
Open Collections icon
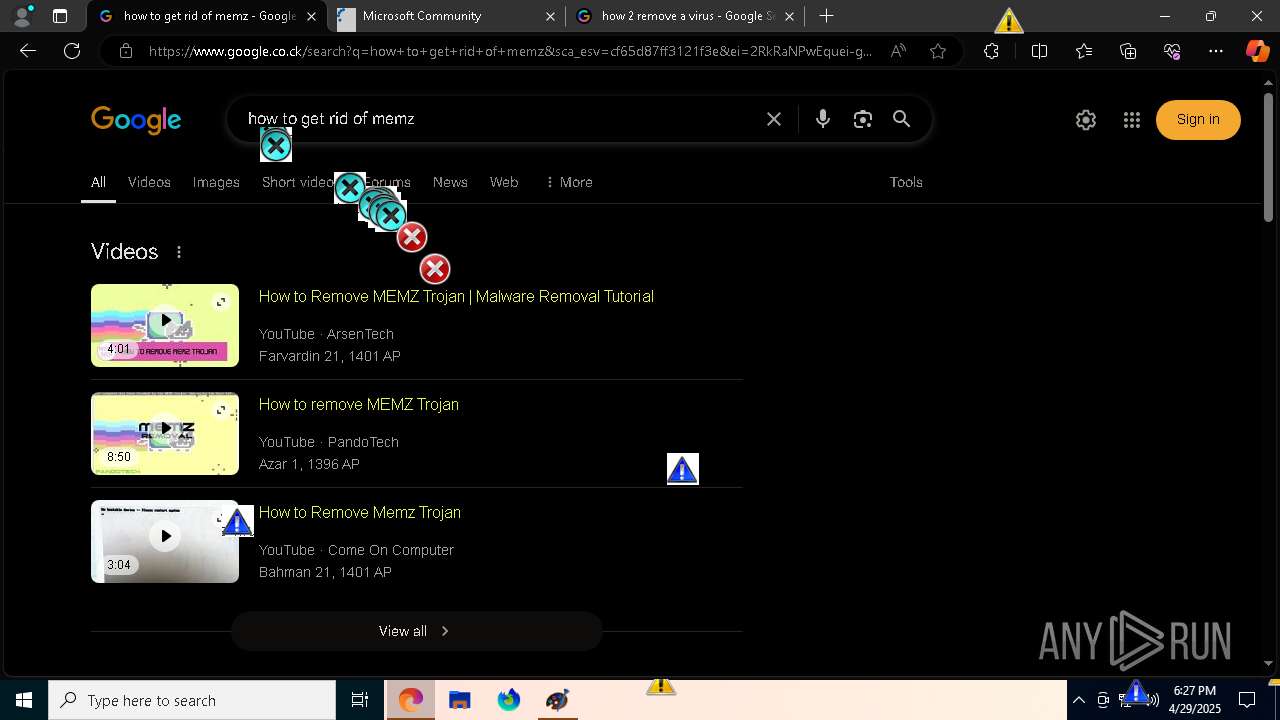tap(1128, 51)
